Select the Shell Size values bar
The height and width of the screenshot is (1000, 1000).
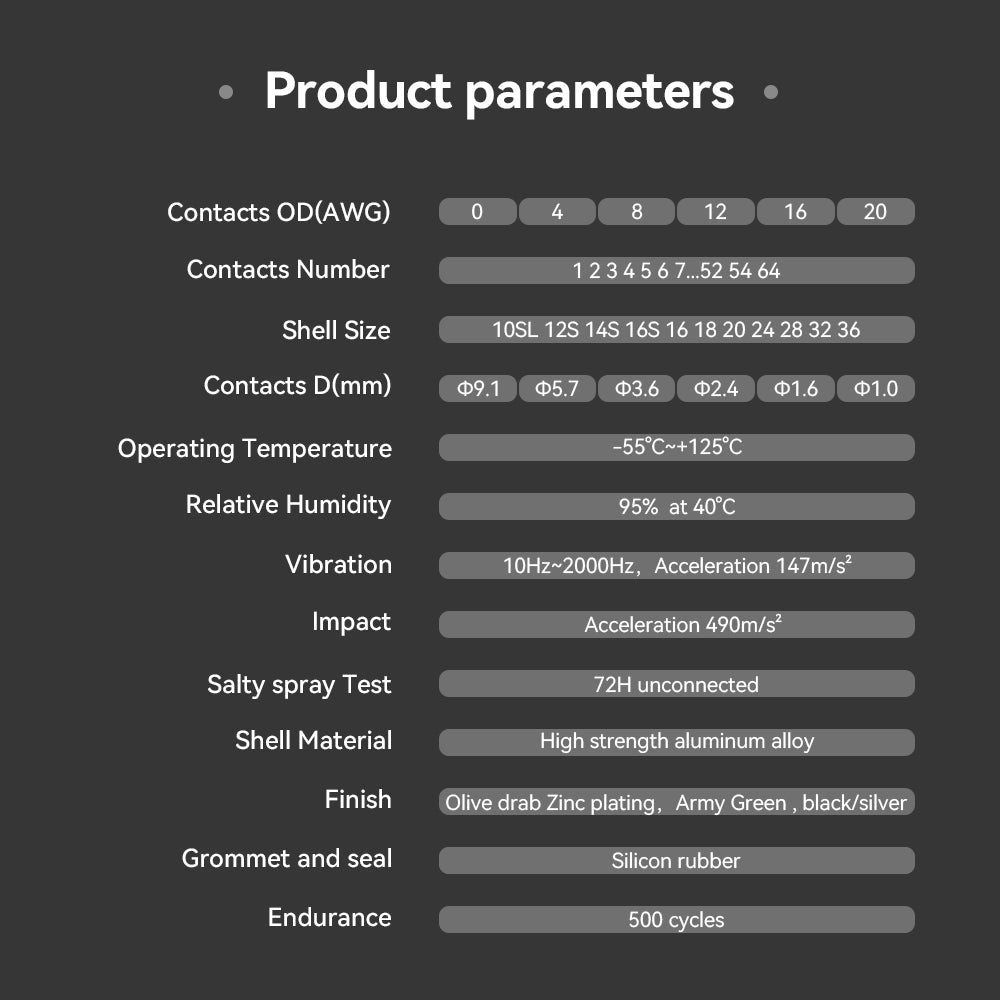point(676,330)
